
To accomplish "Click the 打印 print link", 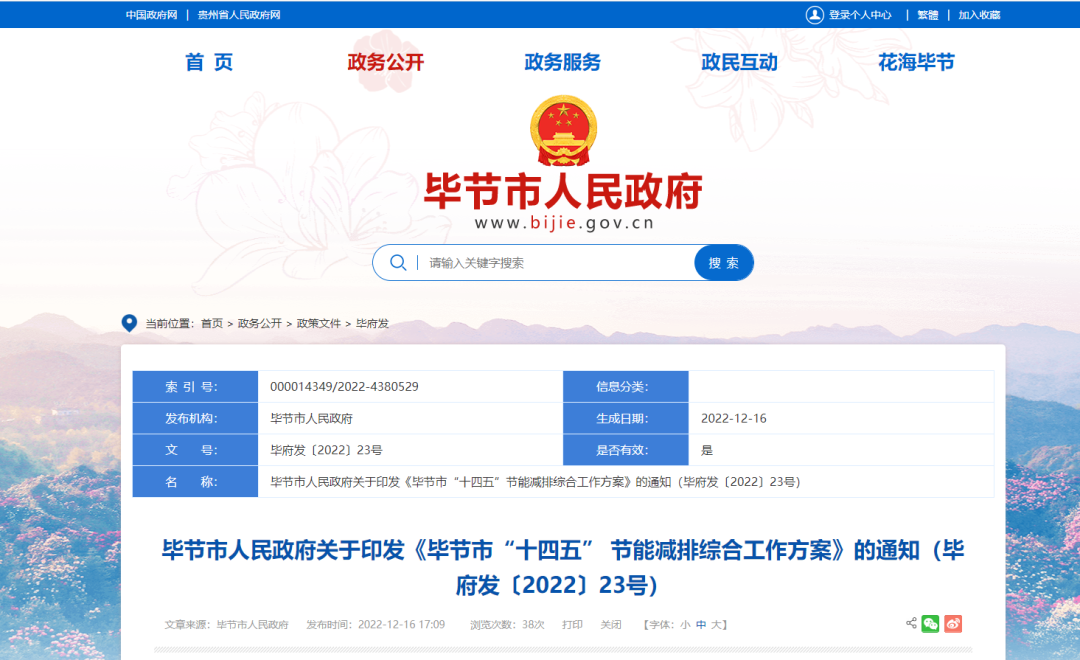I will 572,625.
